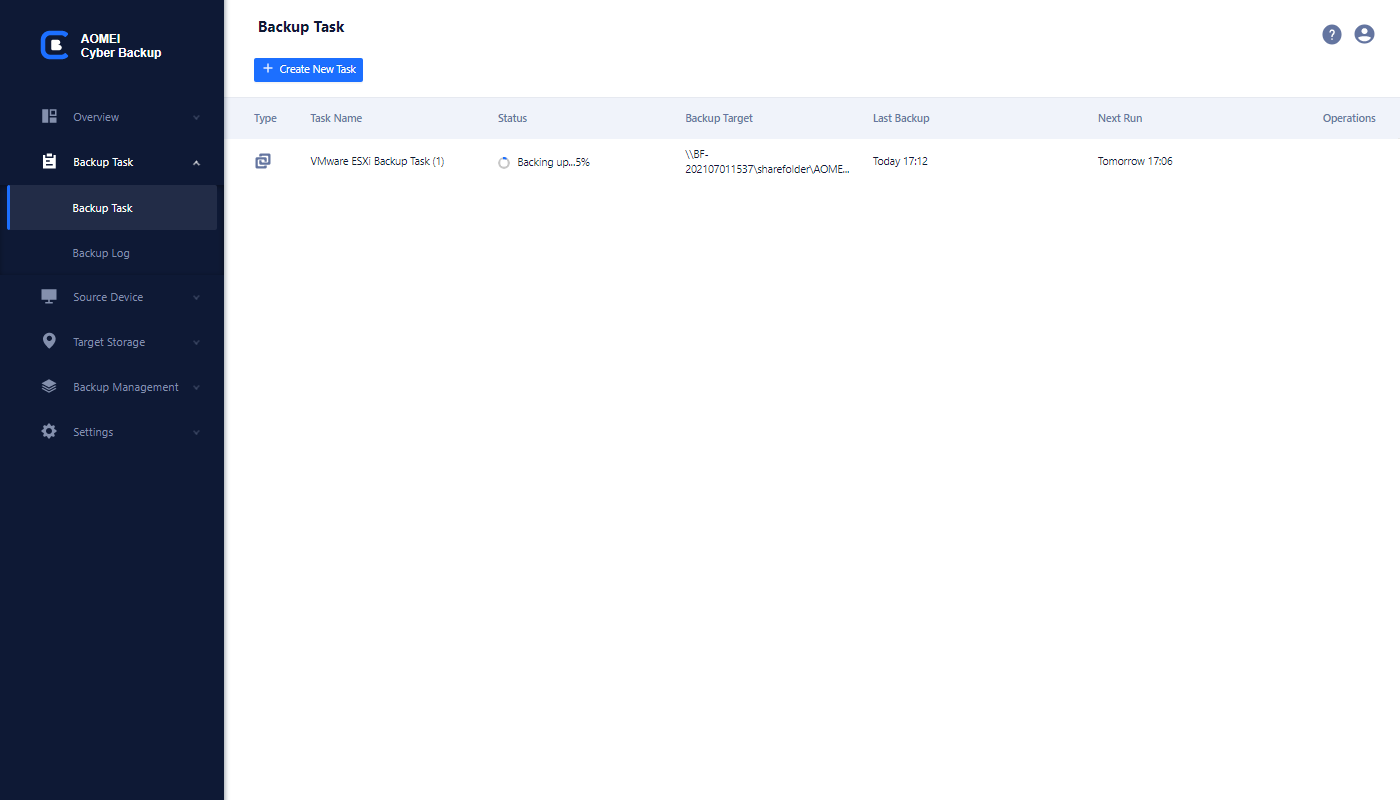
Task: Click the Today 17:12 last backup cell
Action: click(x=900, y=161)
